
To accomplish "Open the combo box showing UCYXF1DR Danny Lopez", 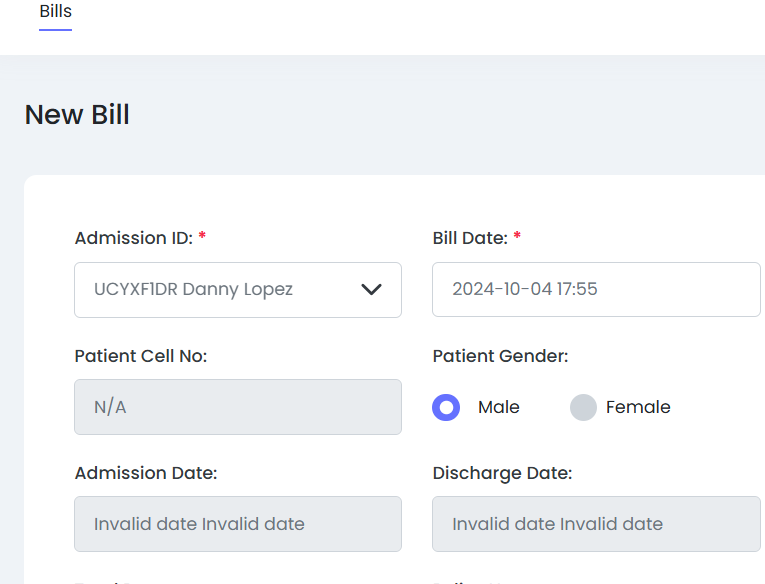I will point(238,290).
